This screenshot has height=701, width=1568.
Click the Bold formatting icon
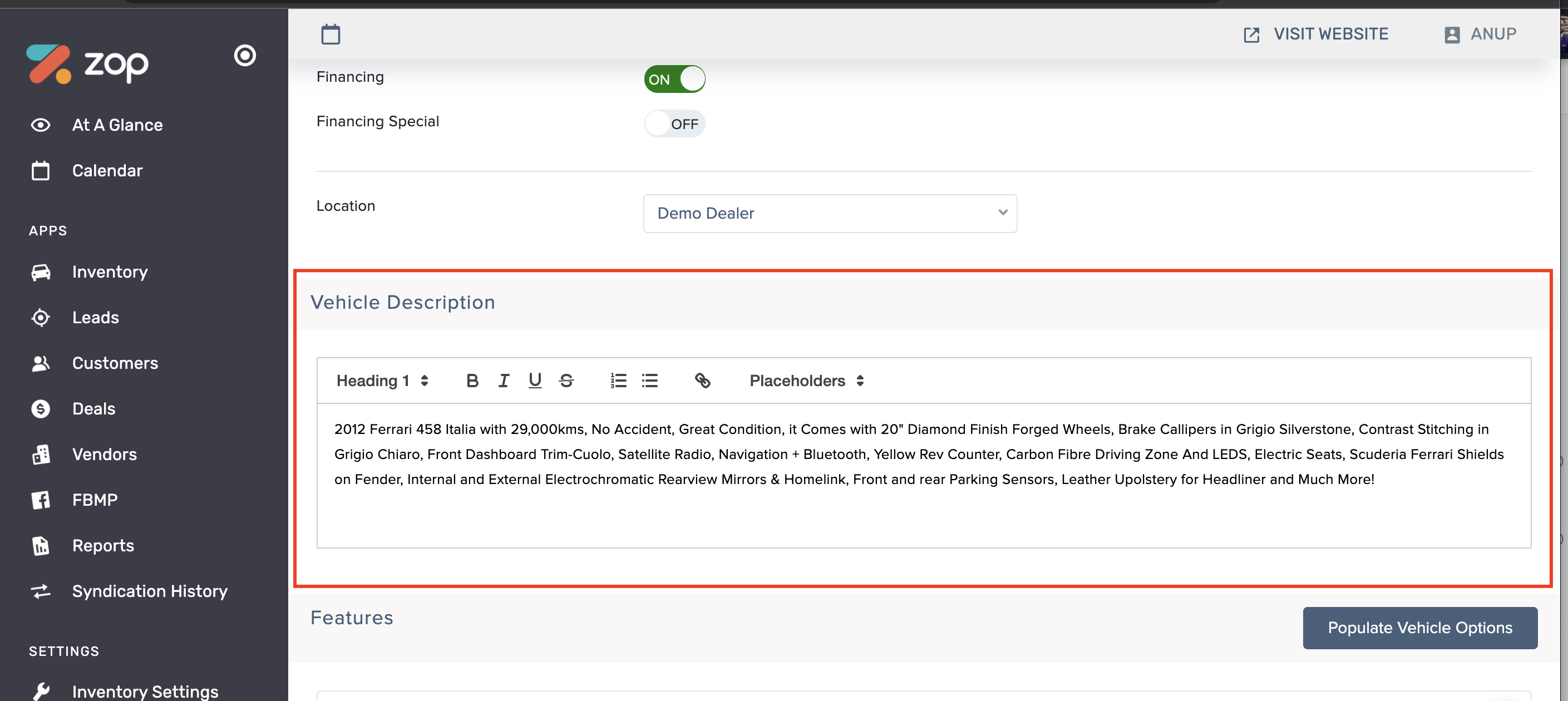(x=472, y=381)
